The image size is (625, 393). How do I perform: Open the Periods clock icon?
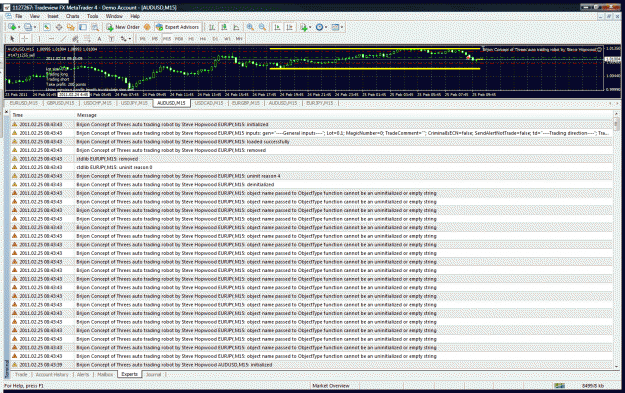[x=319, y=27]
